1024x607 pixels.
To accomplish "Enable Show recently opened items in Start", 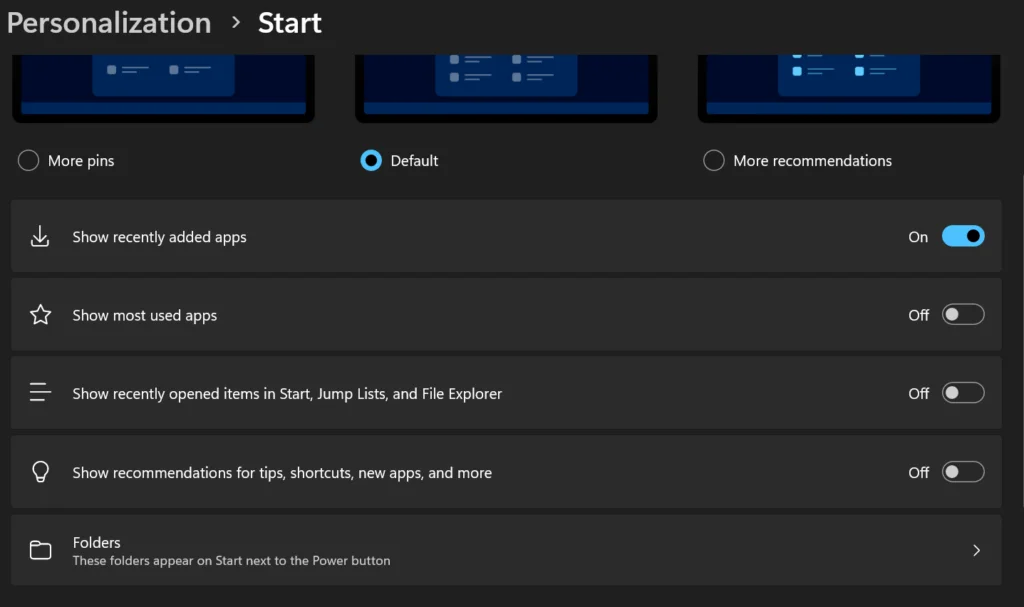I will [x=962, y=392].
